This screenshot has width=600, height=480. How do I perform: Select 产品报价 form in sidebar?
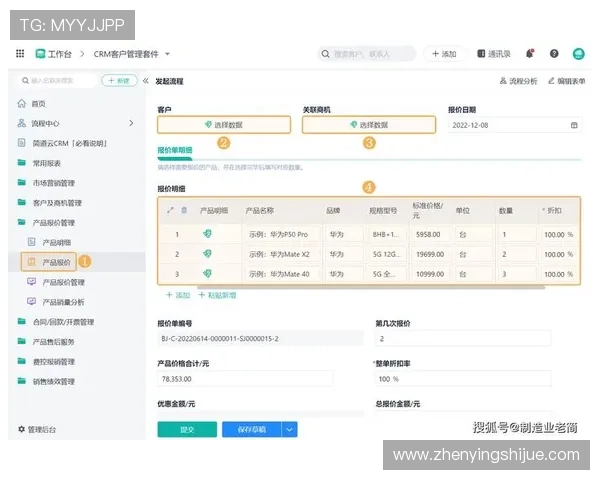point(49,262)
